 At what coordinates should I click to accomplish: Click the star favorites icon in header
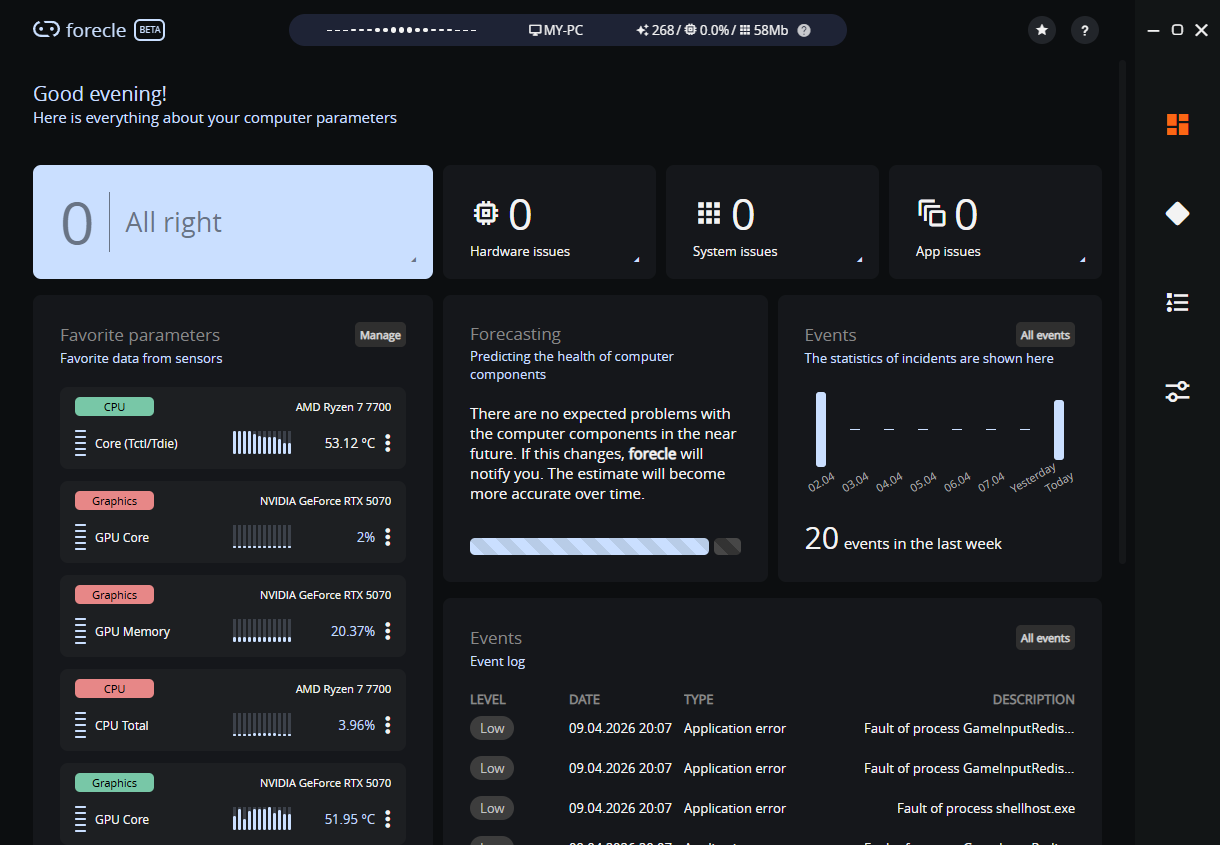click(1042, 30)
